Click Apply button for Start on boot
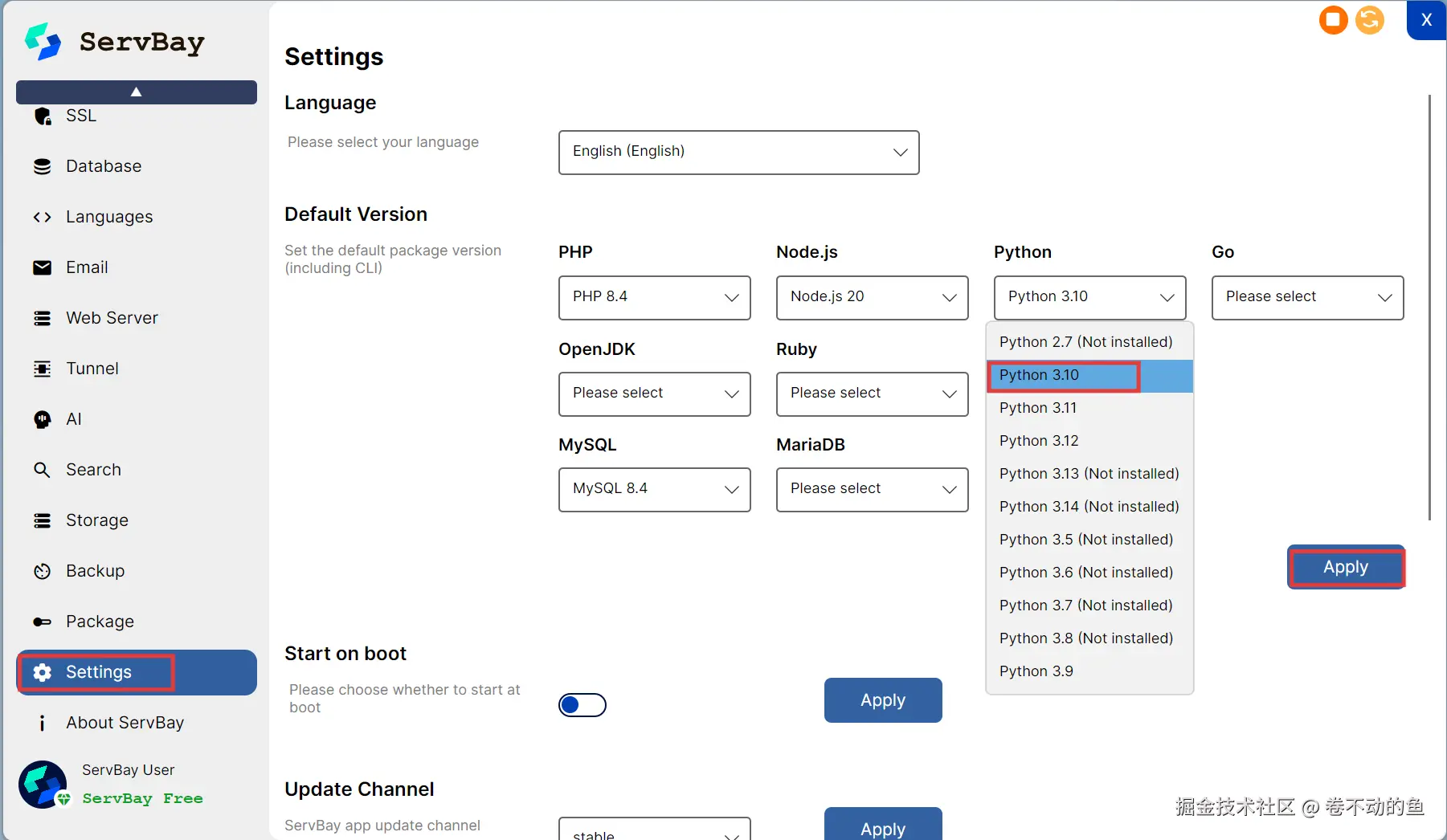 (x=883, y=700)
